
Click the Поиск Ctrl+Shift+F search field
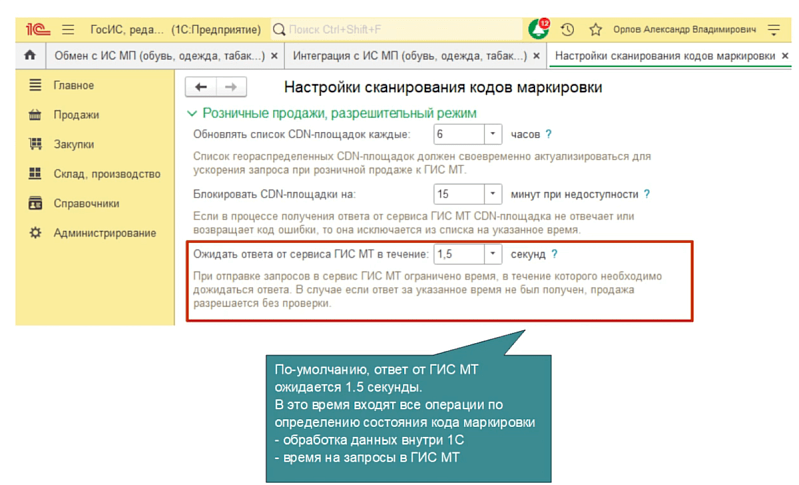(397, 30)
